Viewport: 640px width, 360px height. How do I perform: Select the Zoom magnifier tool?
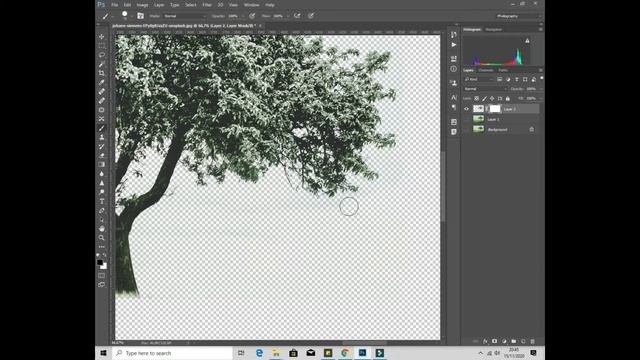pyautogui.click(x=102, y=238)
